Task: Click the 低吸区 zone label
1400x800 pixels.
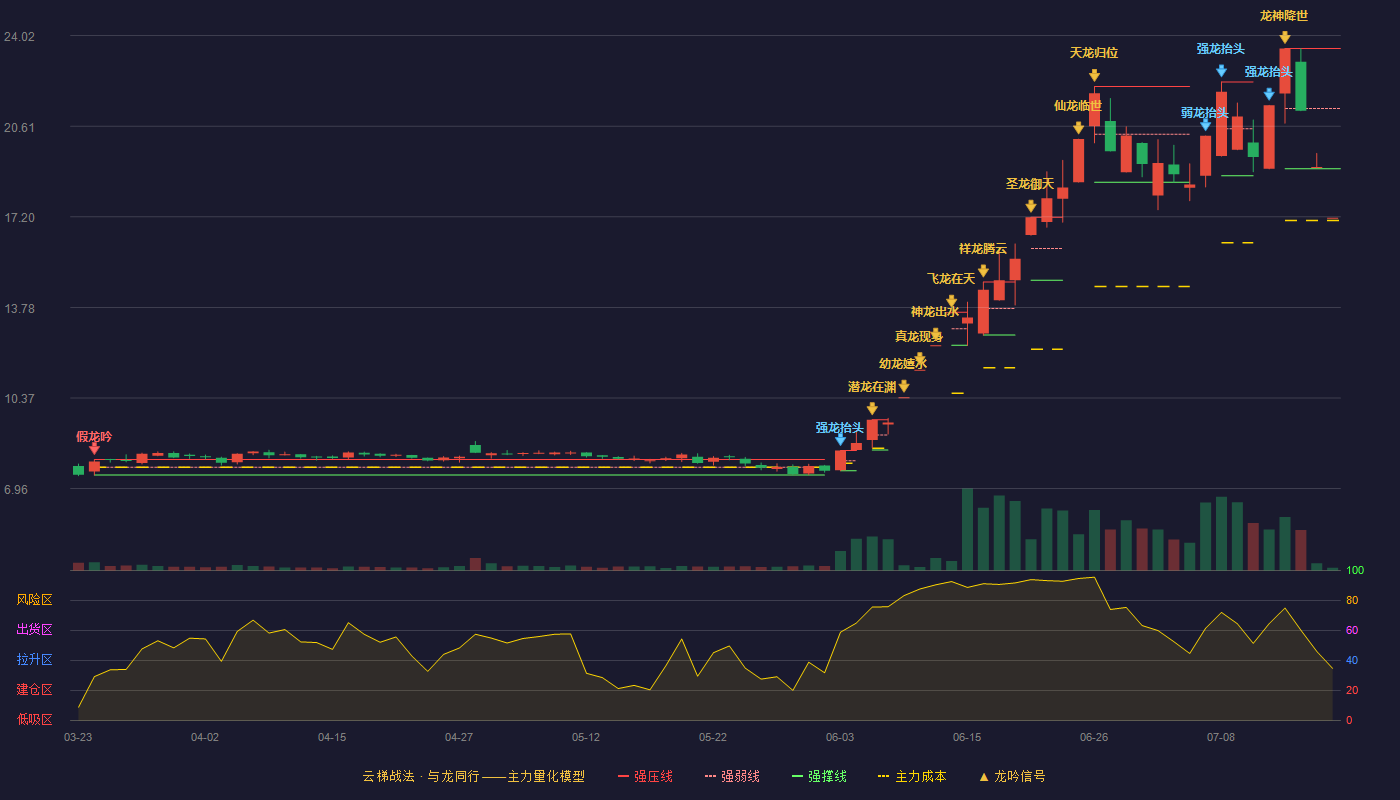Action: click(x=34, y=720)
